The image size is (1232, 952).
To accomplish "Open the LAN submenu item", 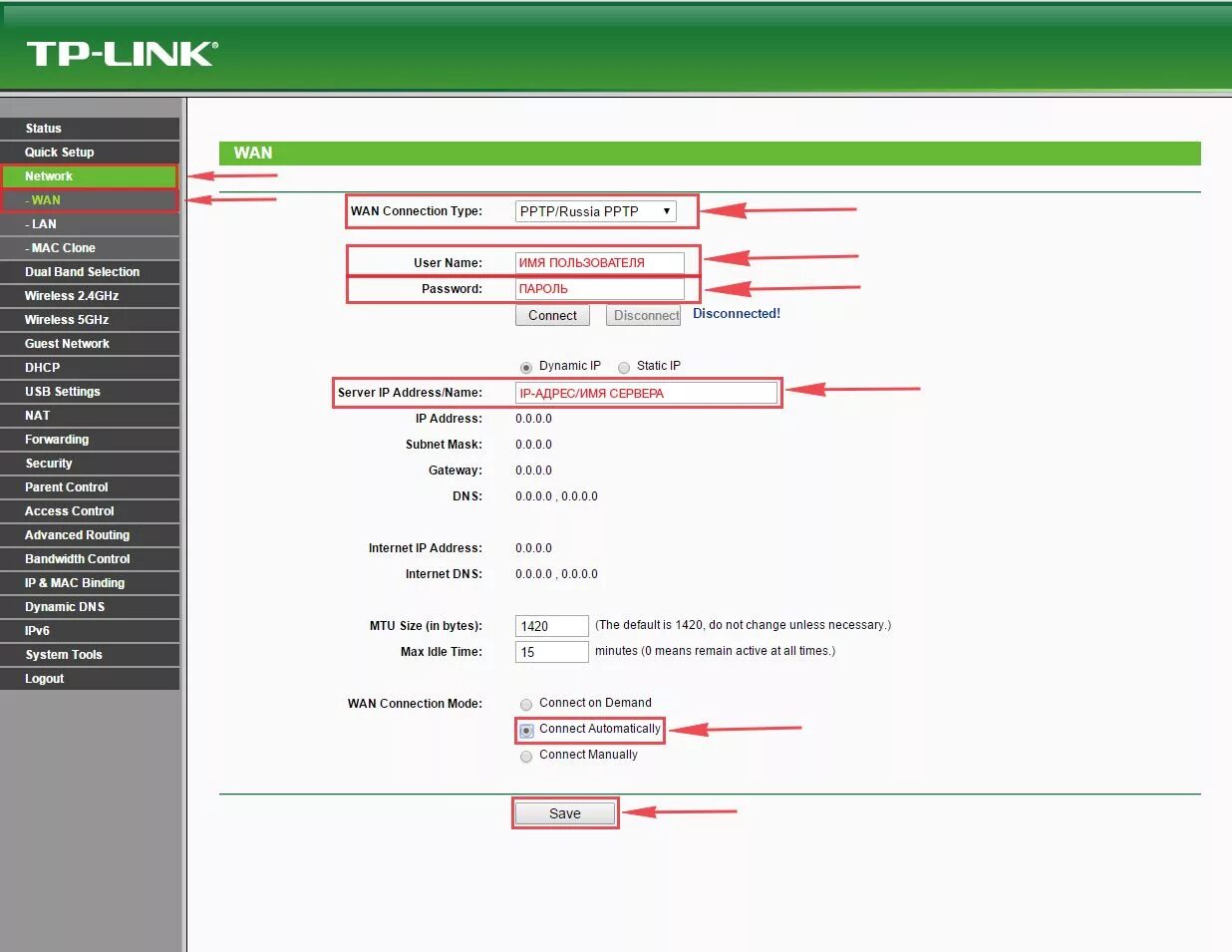I will 90,224.
